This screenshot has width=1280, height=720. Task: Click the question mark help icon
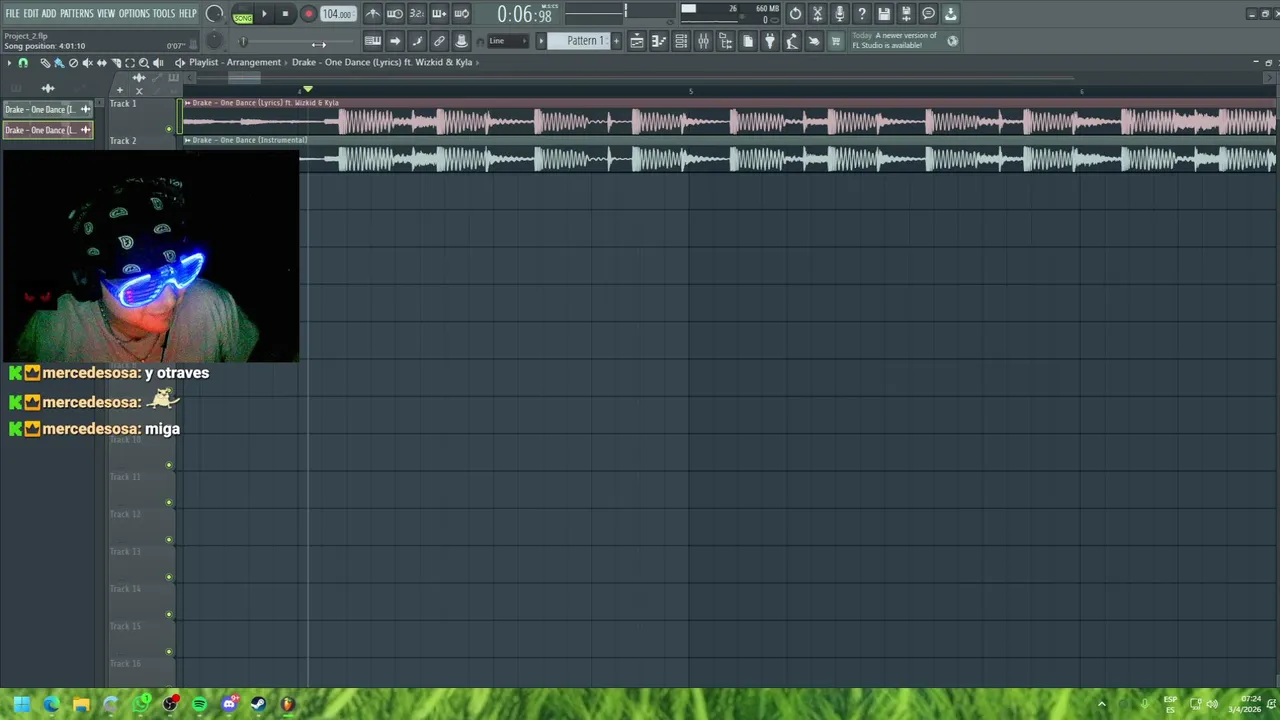pos(862,14)
